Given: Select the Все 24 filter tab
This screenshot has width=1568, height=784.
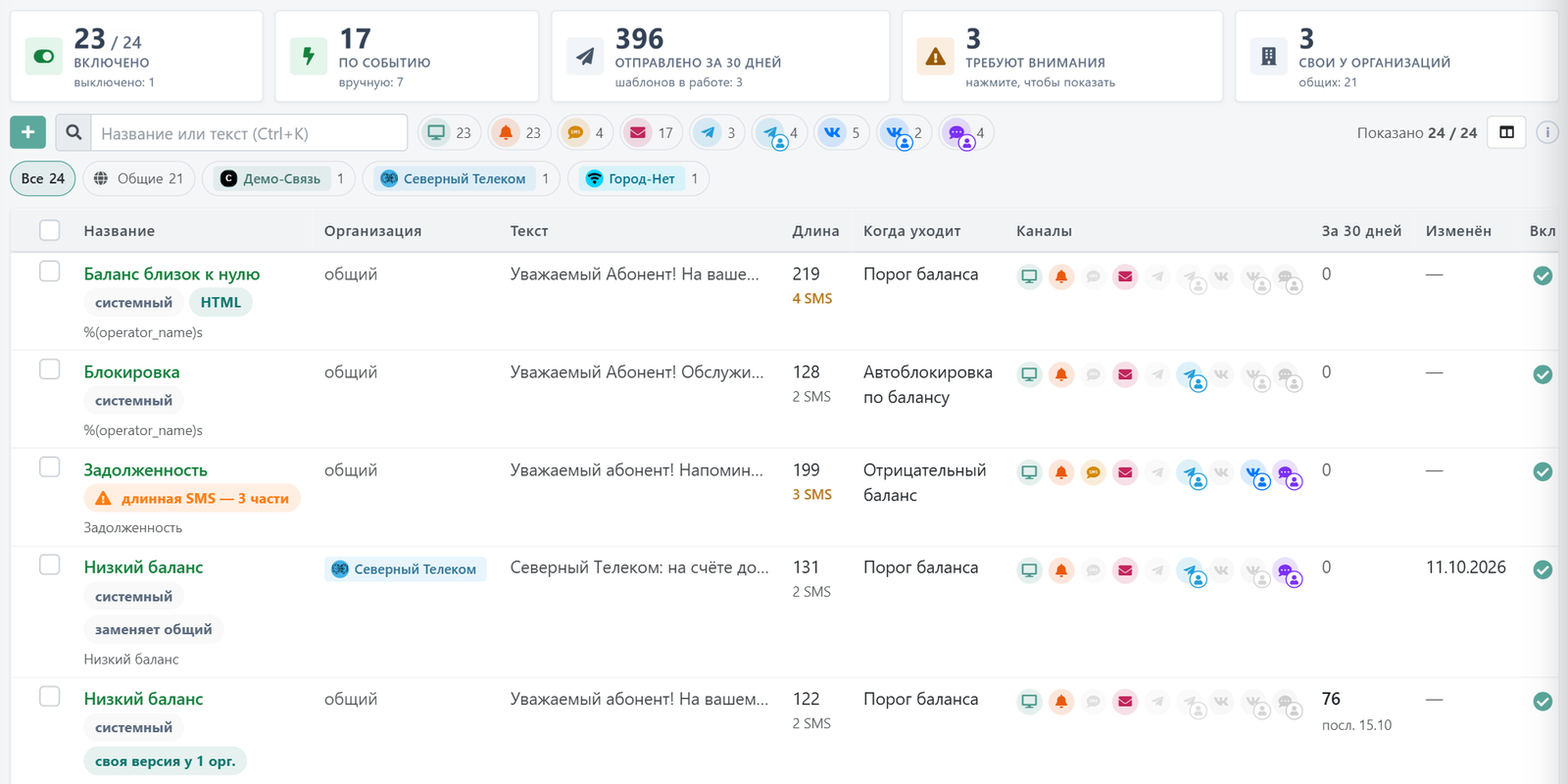Looking at the screenshot, I should click(43, 178).
